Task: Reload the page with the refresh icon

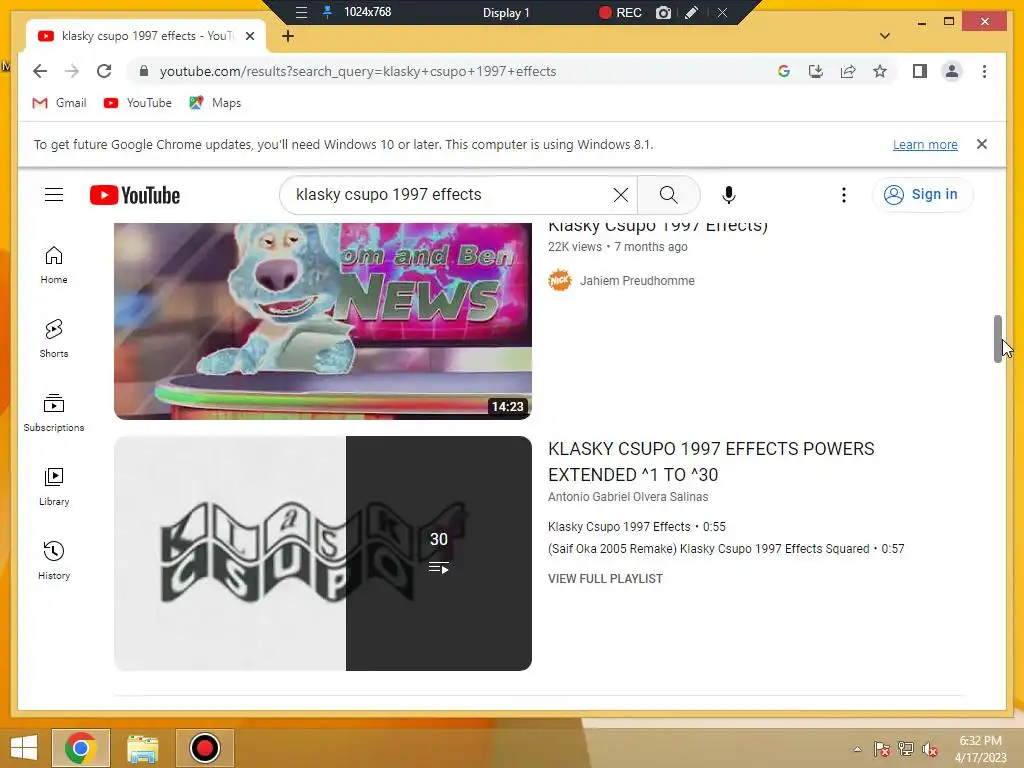Action: click(104, 71)
